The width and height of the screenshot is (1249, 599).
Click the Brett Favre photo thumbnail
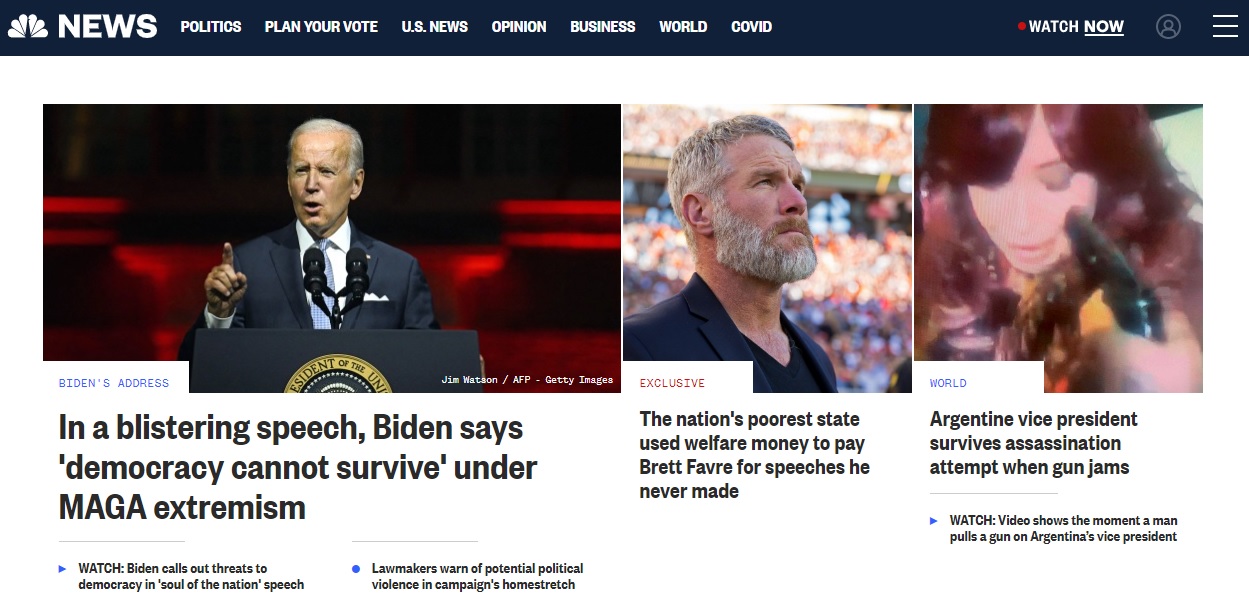click(767, 248)
